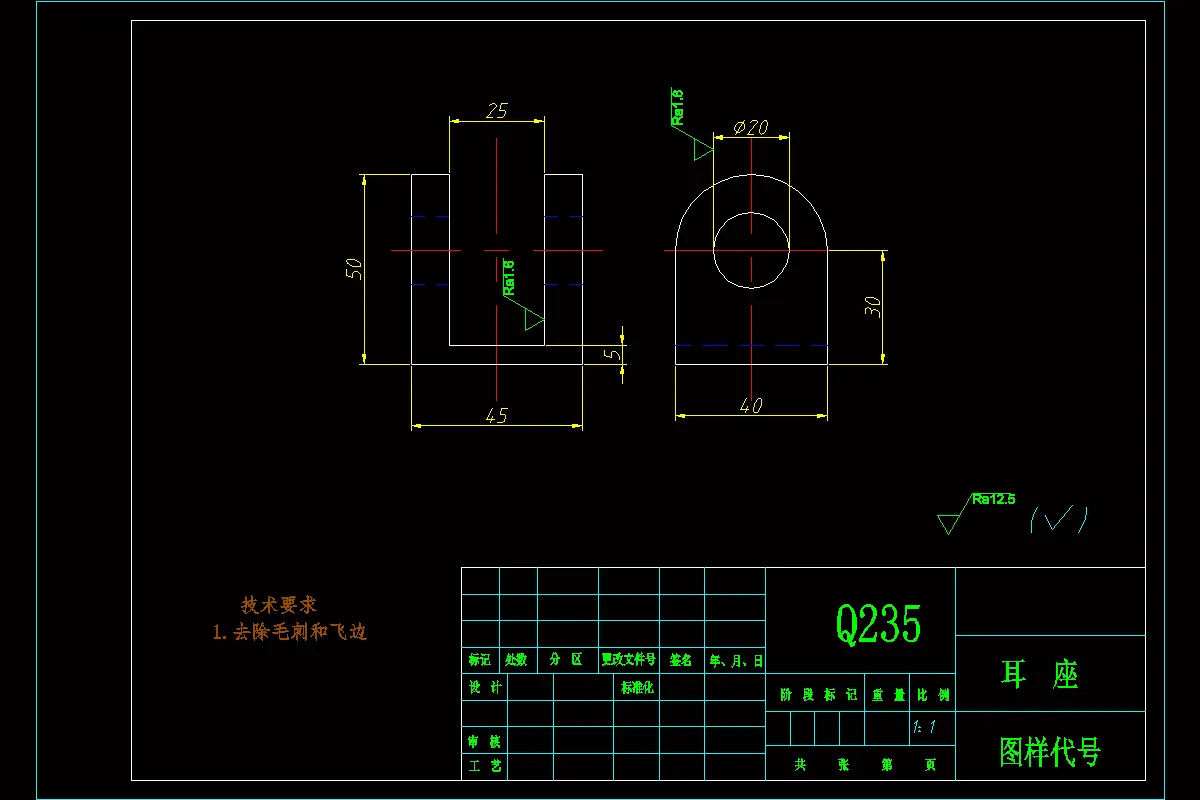Select the 45 base width dimension text
1200x800 pixels.
tap(497, 416)
